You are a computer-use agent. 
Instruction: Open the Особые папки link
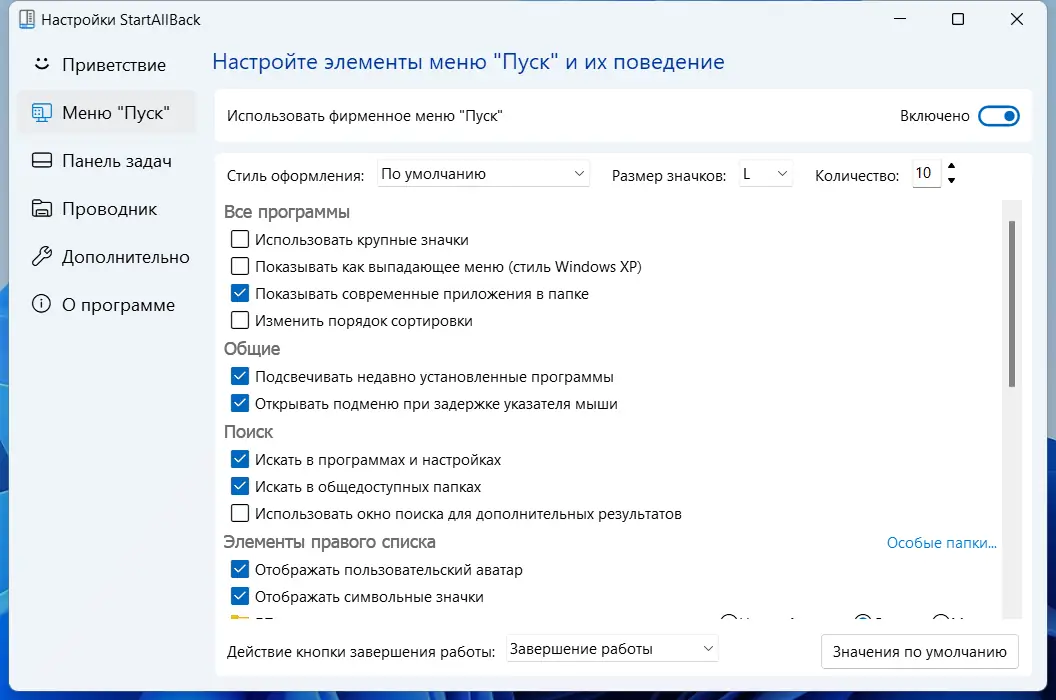941,542
